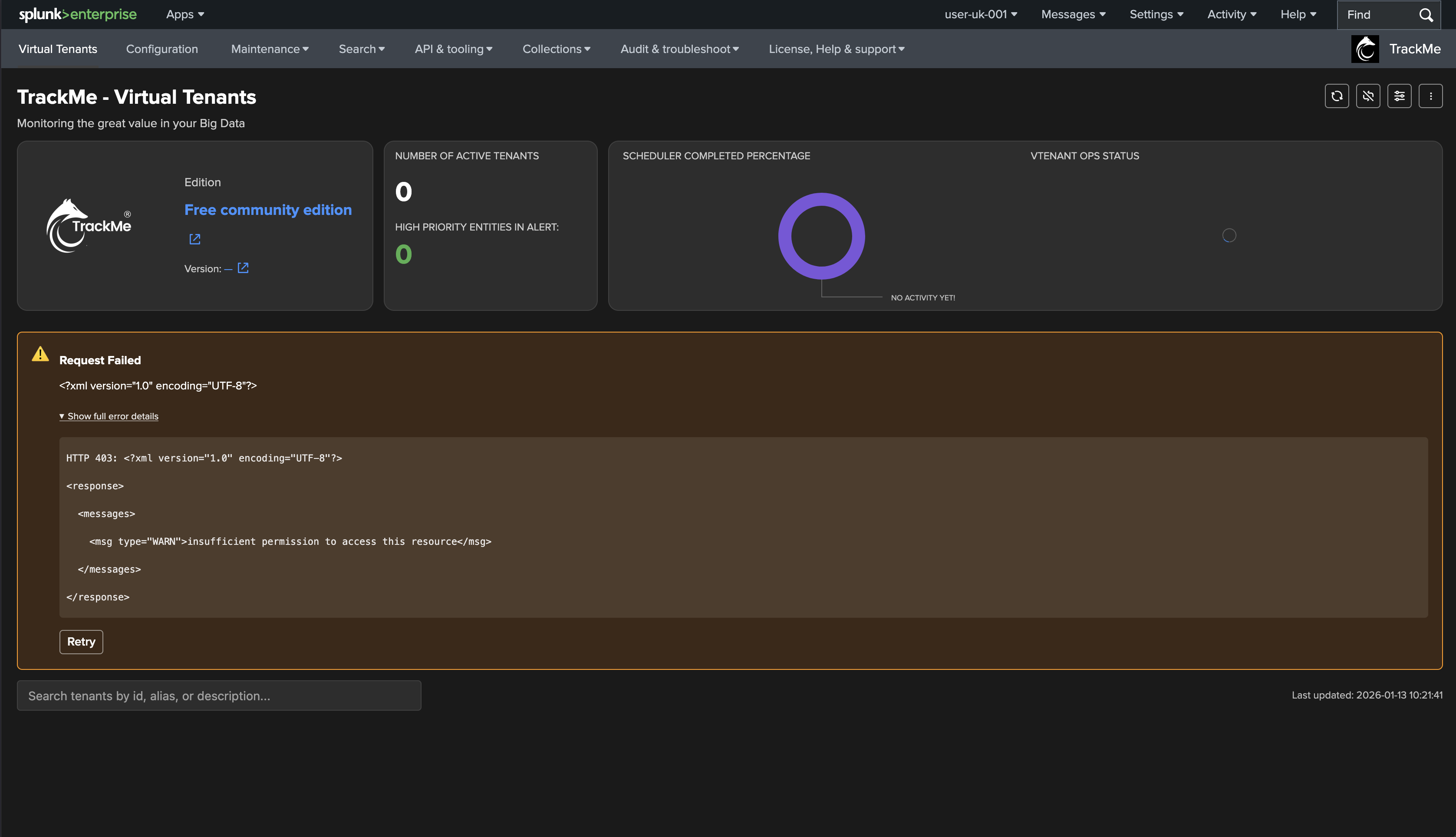Expand the Maintenance dropdown menu

(x=270, y=49)
